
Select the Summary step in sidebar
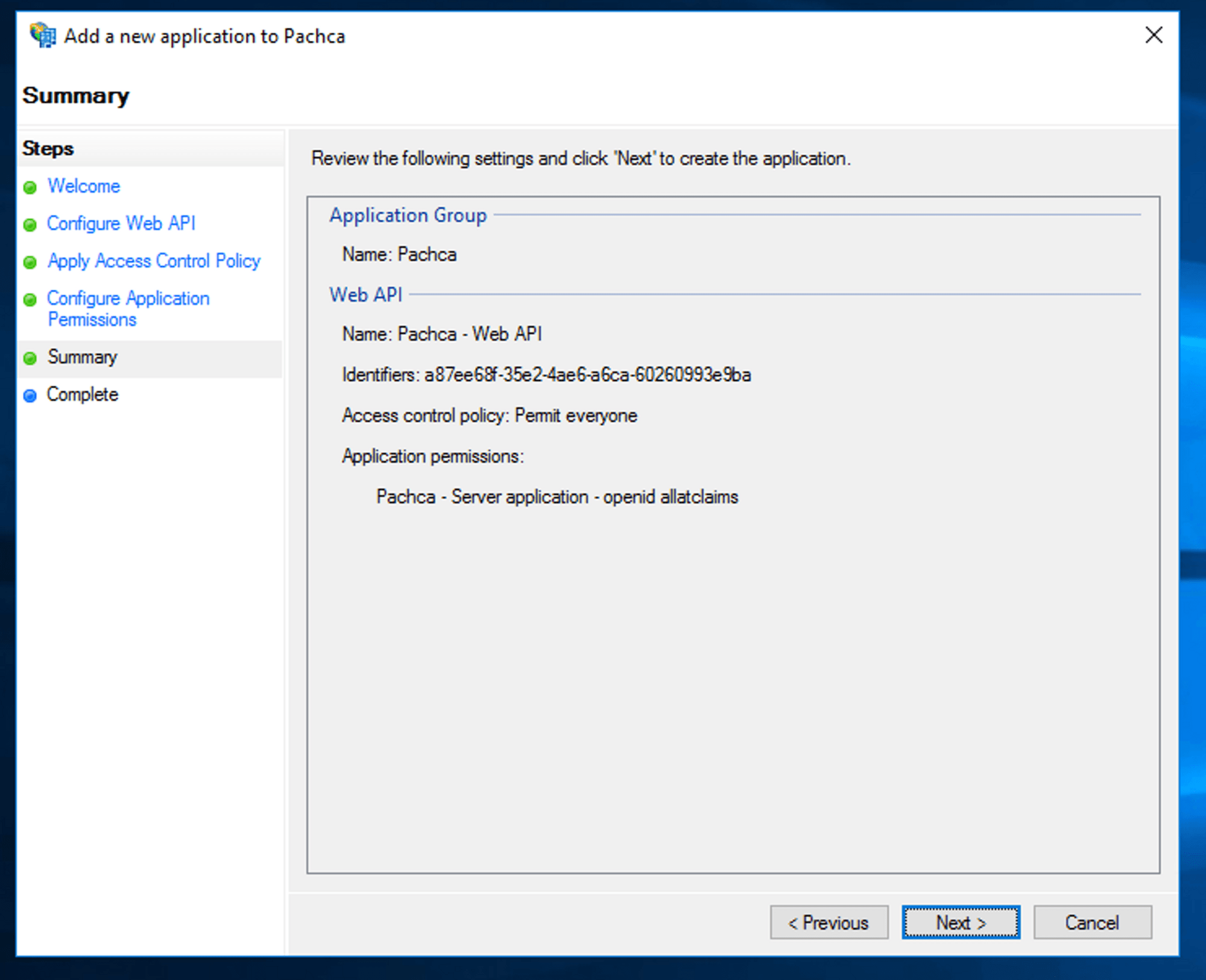(x=83, y=357)
